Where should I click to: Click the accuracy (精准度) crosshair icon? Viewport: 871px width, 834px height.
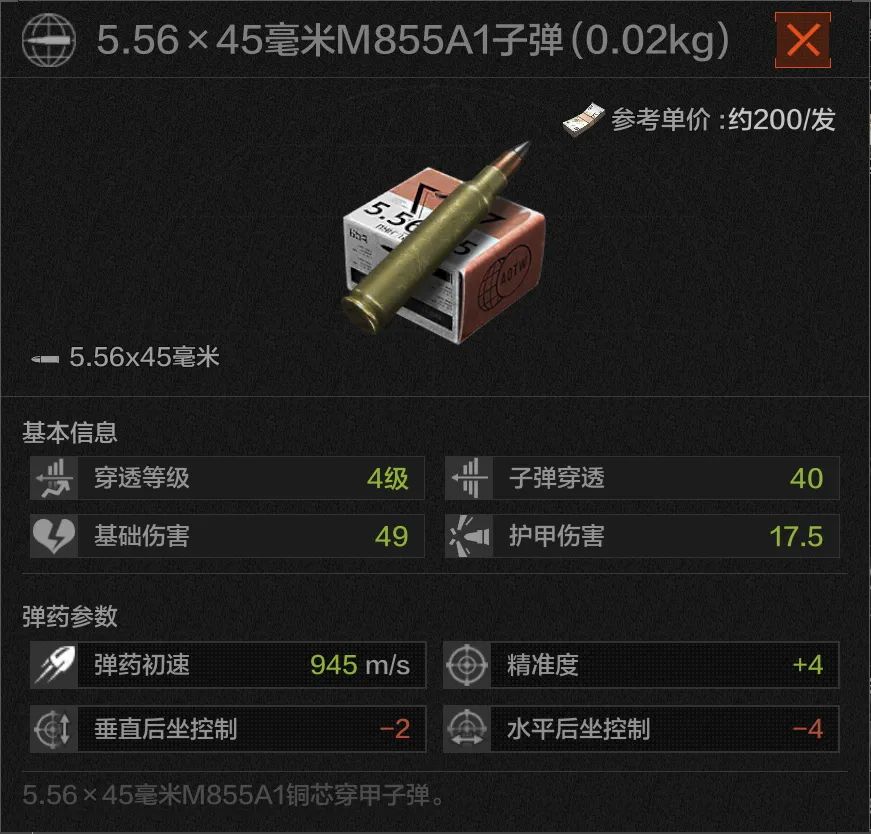click(467, 665)
